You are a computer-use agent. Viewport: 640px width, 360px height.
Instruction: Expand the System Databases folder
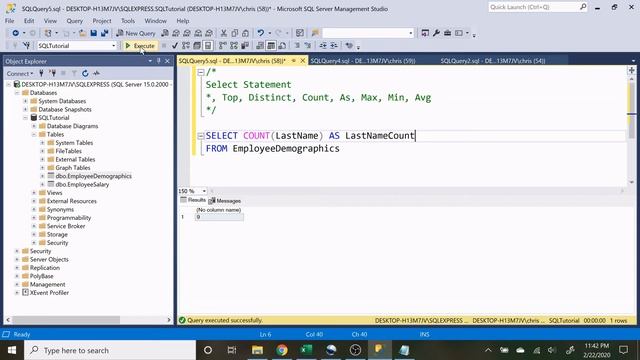click(x=25, y=101)
